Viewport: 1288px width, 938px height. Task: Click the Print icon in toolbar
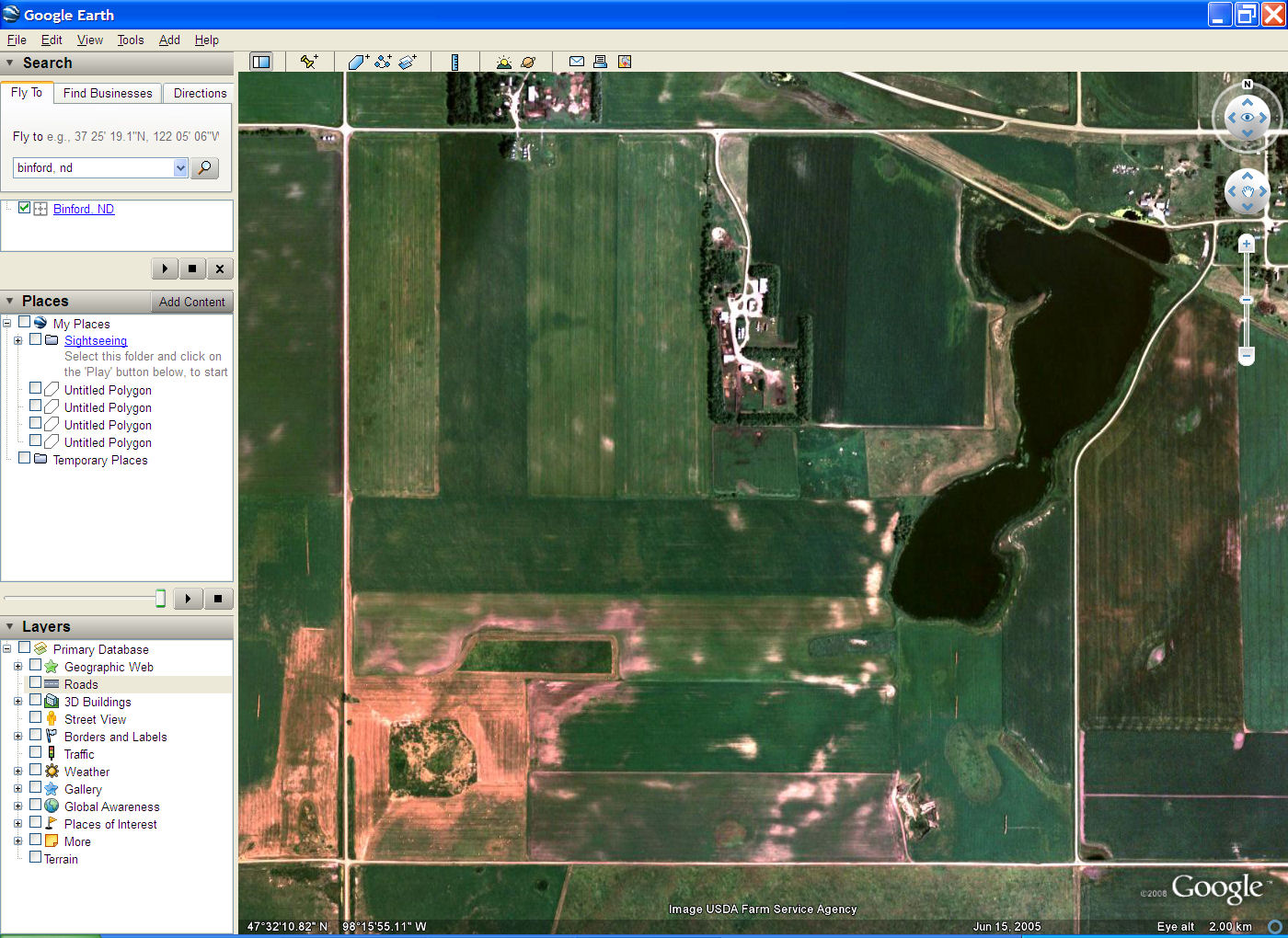click(x=600, y=62)
